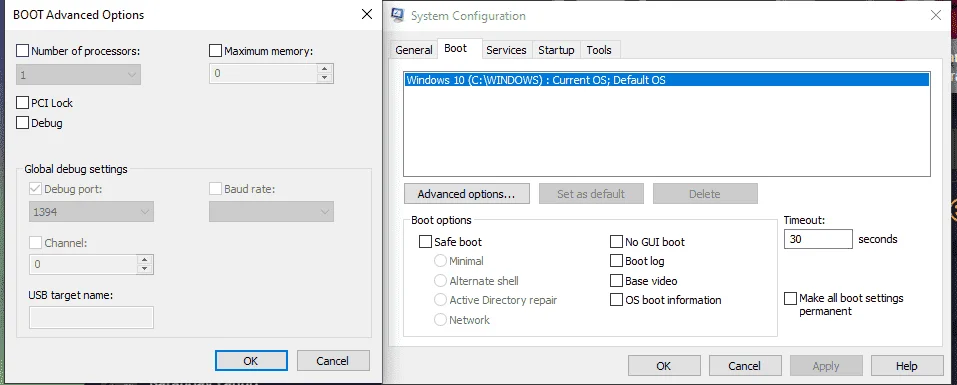957x385 pixels.
Task: Toggle the Baud rate checkbox
Action: [x=215, y=189]
